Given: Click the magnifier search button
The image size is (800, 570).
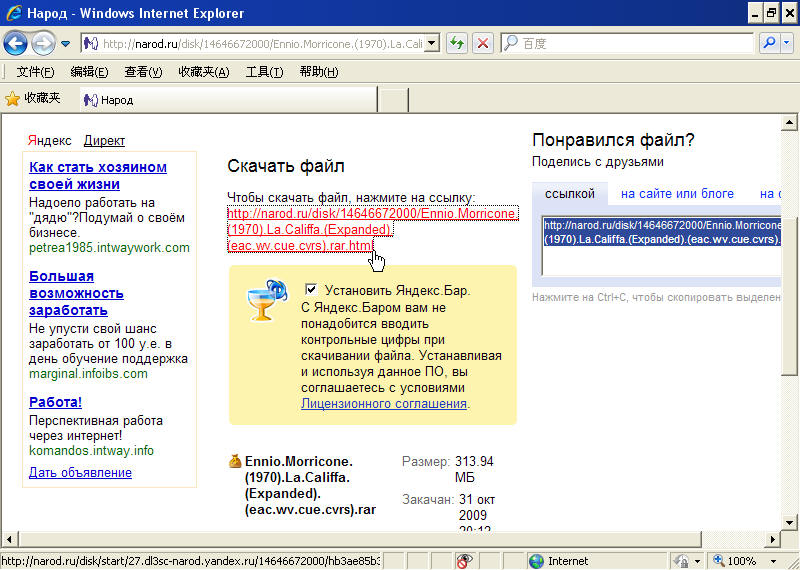Looking at the screenshot, I should 769,44.
